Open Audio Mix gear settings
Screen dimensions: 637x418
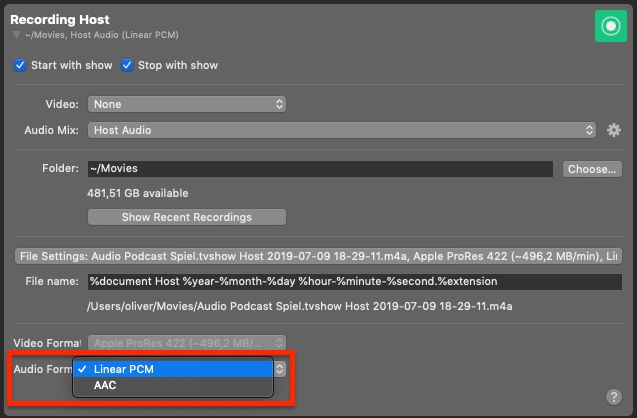(613, 130)
